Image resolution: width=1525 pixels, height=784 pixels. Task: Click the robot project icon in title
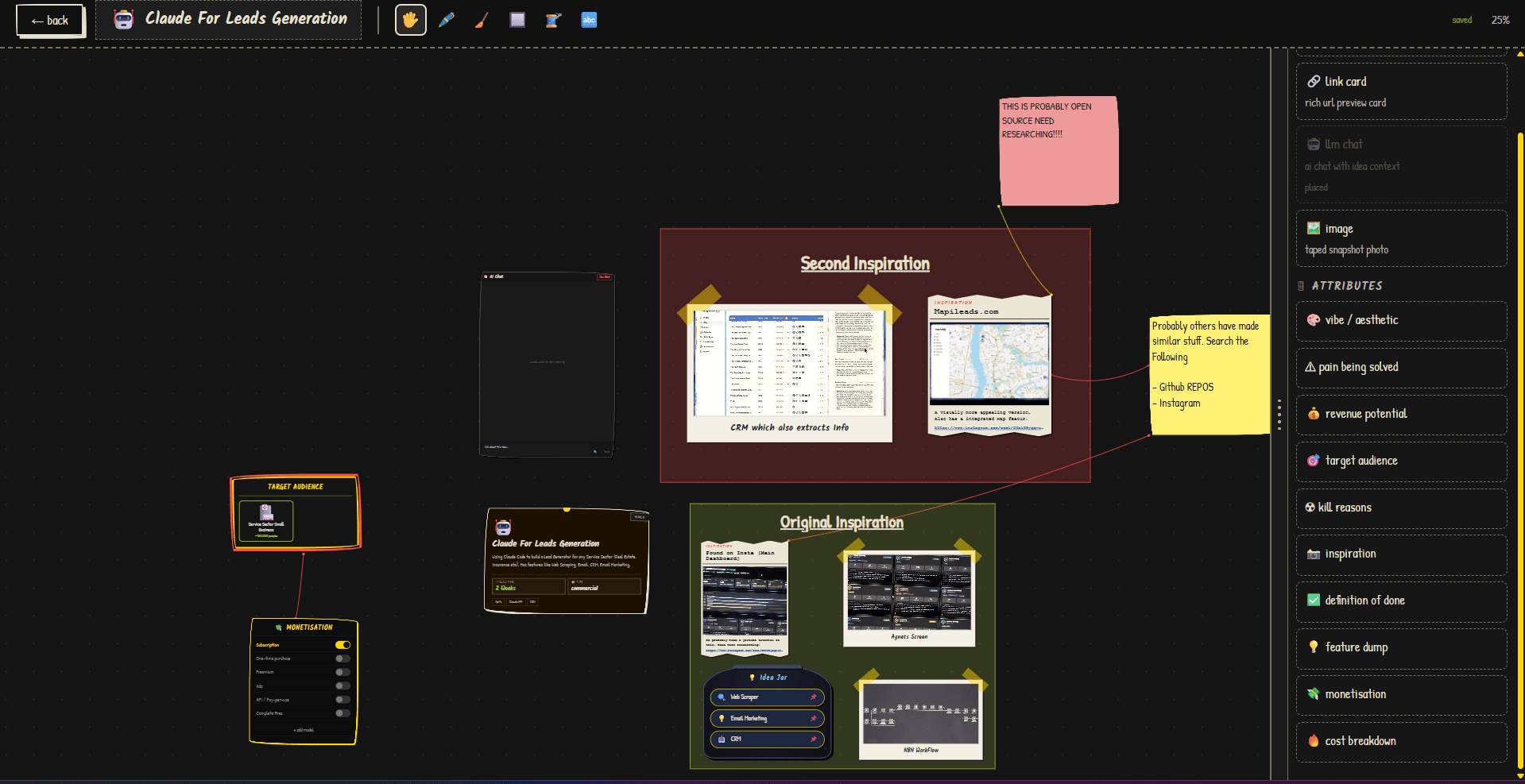124,20
